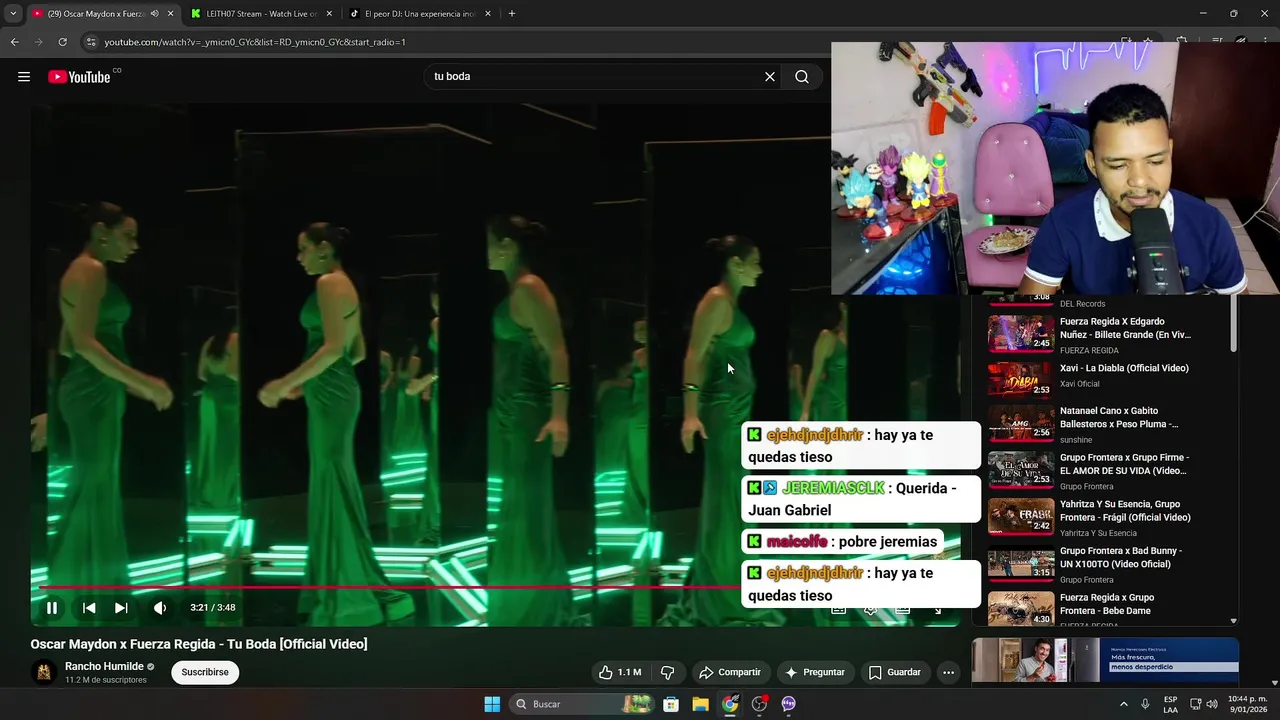The image size is (1280, 720).
Task: Expand the system tray hidden icons chevron
Action: pyautogui.click(x=1123, y=704)
